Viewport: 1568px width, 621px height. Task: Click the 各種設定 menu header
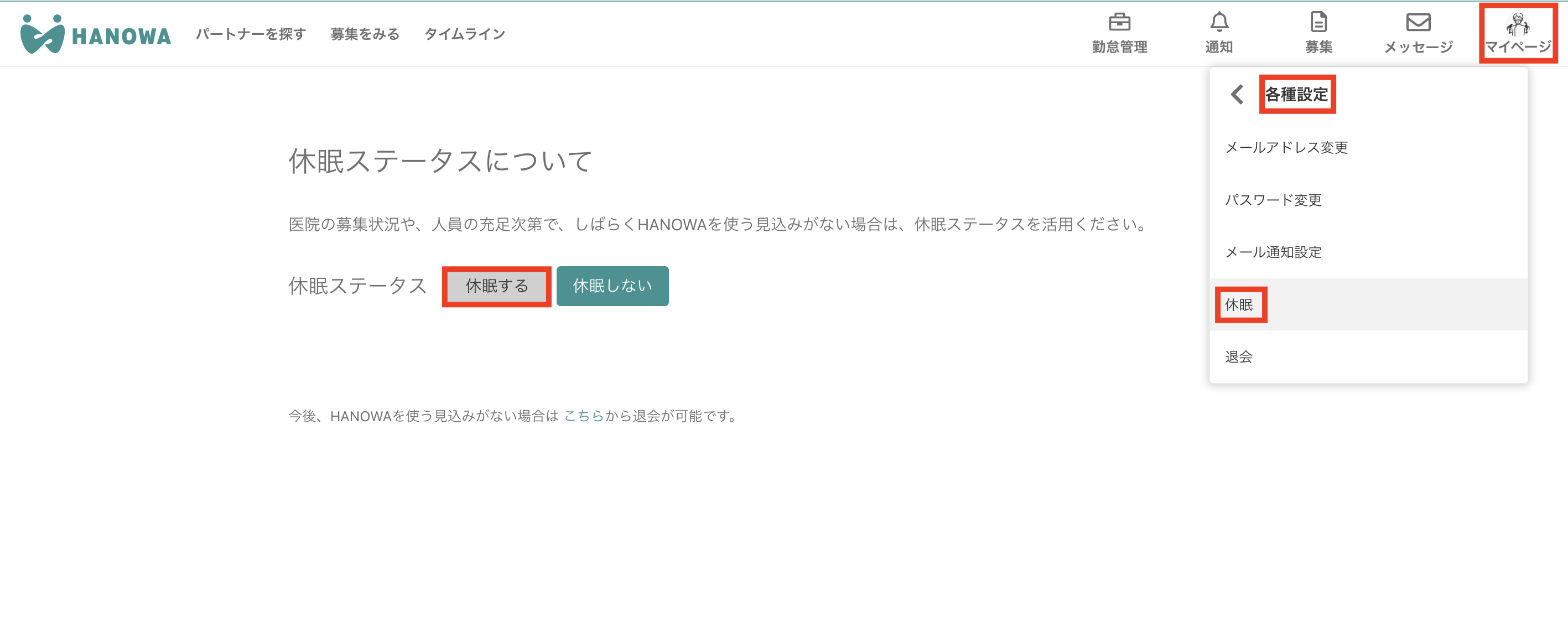1296,94
